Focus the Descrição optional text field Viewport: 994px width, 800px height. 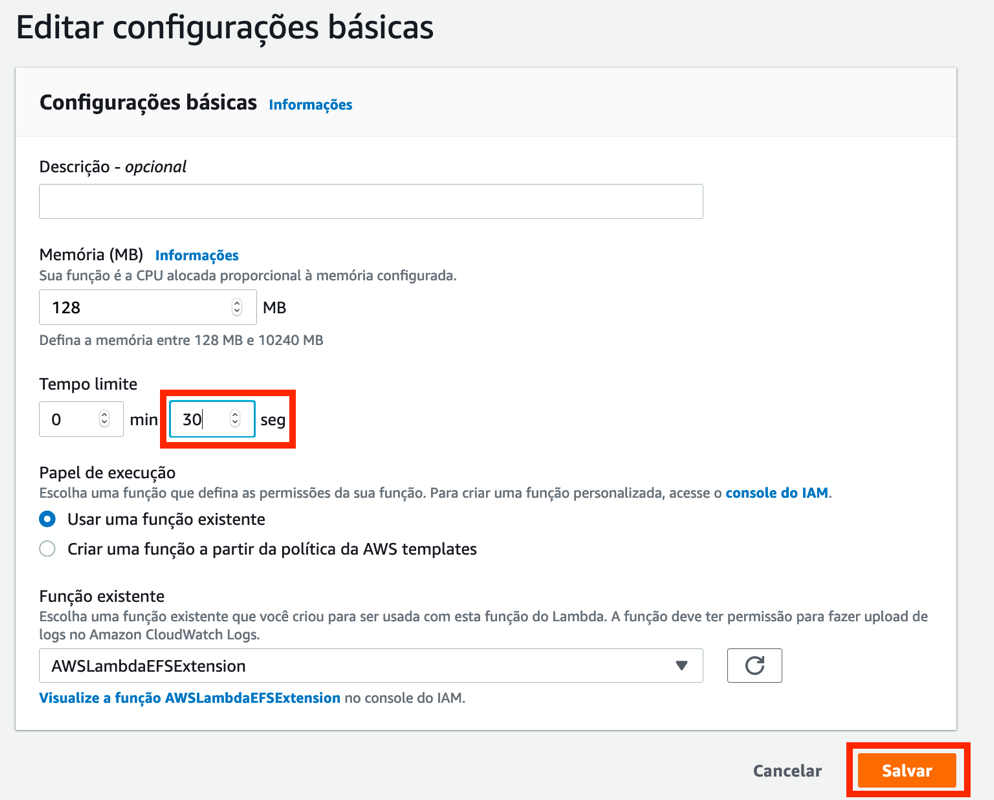[371, 202]
